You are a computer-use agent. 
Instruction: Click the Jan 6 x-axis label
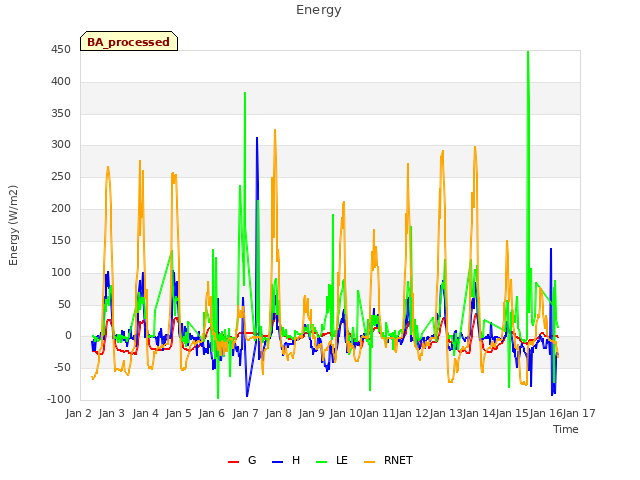click(x=212, y=413)
